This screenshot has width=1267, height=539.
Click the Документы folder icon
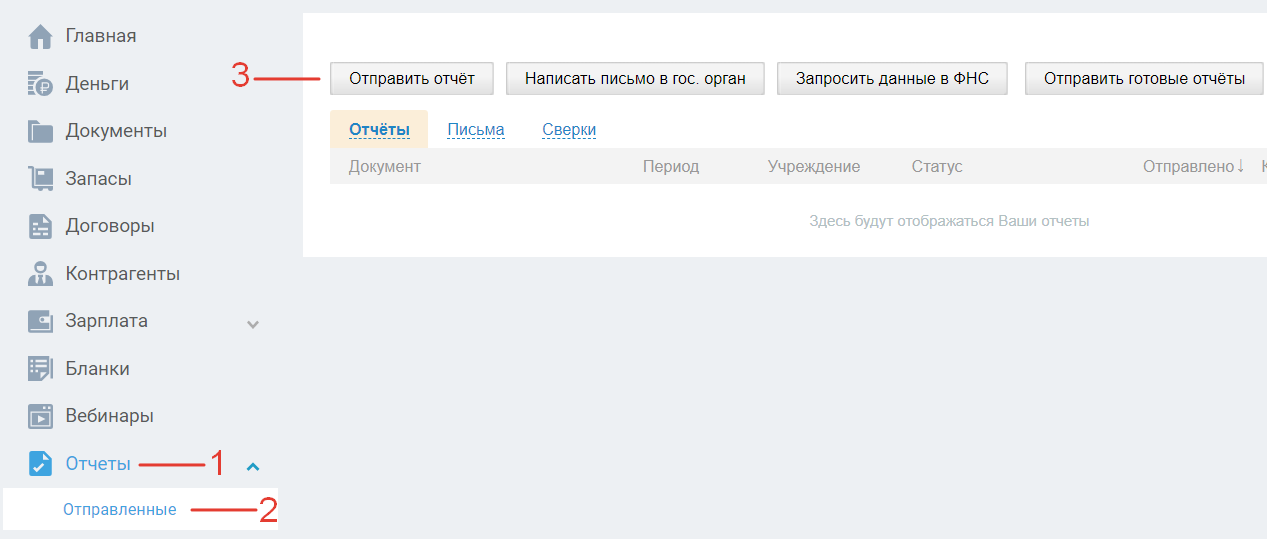click(x=40, y=131)
